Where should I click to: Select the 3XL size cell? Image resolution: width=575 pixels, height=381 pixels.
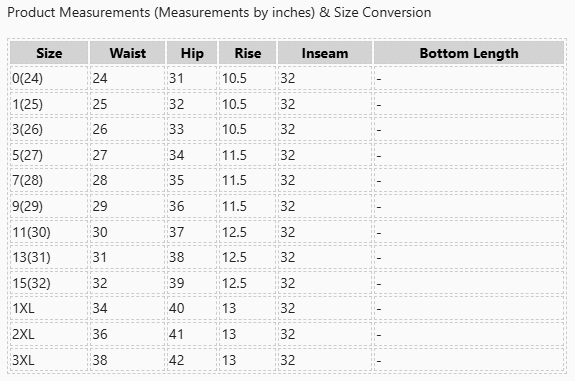pyautogui.click(x=49, y=360)
